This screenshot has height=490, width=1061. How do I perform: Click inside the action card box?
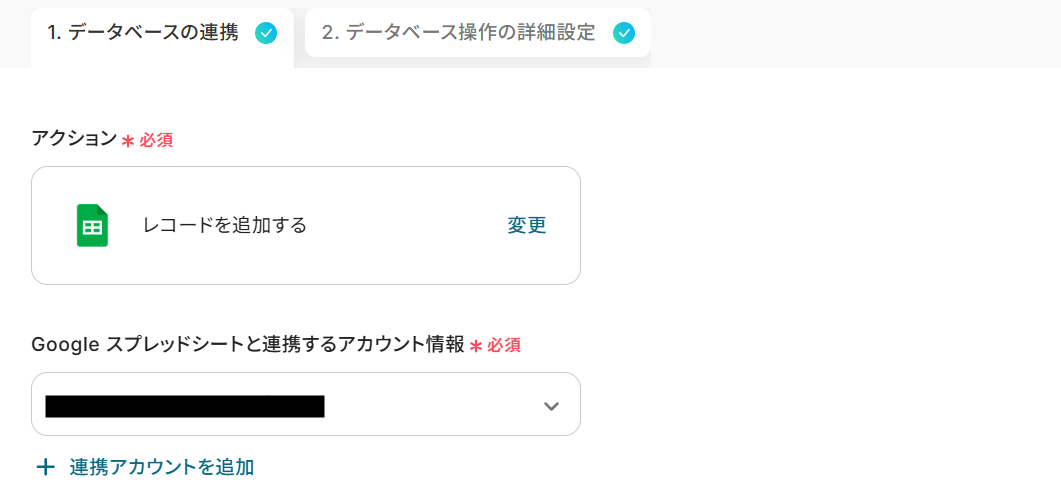click(306, 225)
